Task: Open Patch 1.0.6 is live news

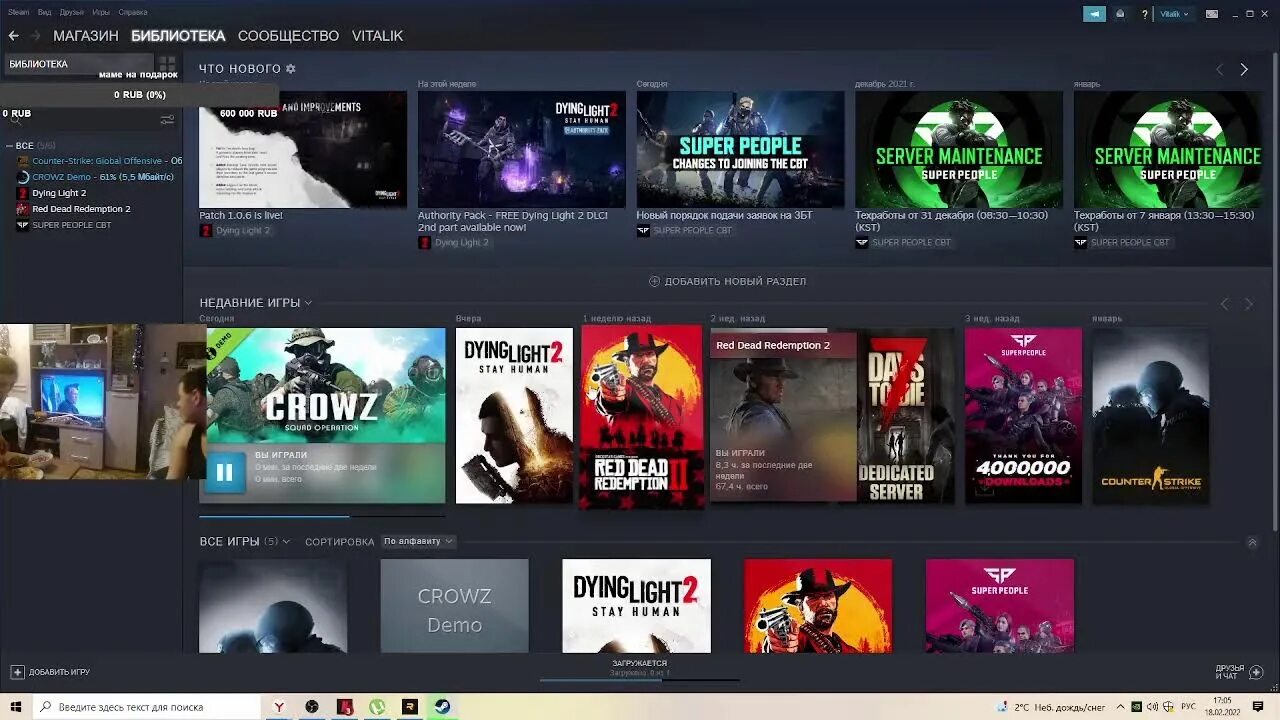Action: (x=303, y=150)
